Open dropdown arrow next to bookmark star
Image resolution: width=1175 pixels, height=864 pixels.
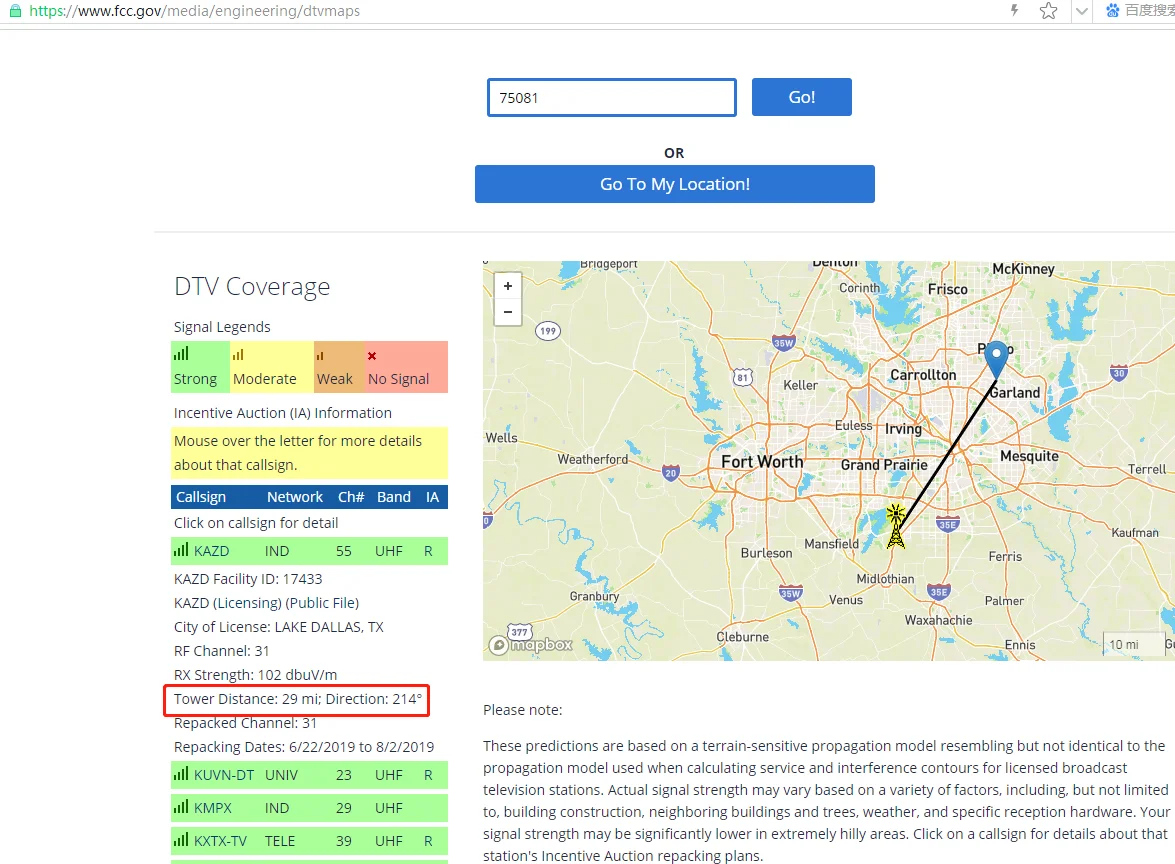(x=1081, y=11)
